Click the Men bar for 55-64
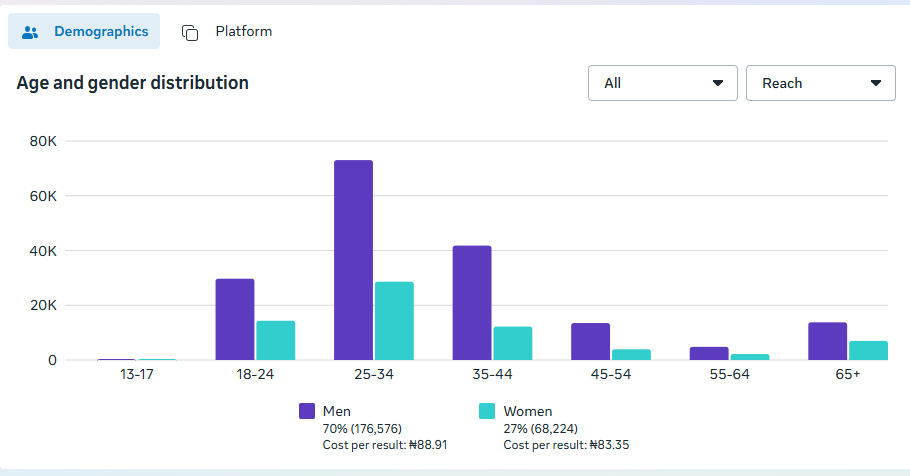The width and height of the screenshot is (910, 476). (709, 354)
